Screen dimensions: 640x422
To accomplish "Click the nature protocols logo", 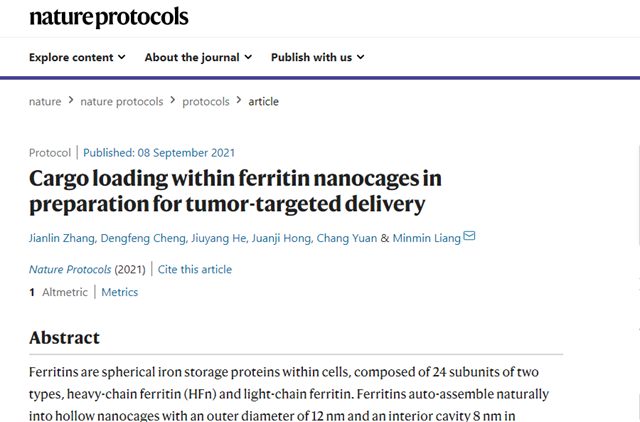I will pyautogui.click(x=108, y=17).
